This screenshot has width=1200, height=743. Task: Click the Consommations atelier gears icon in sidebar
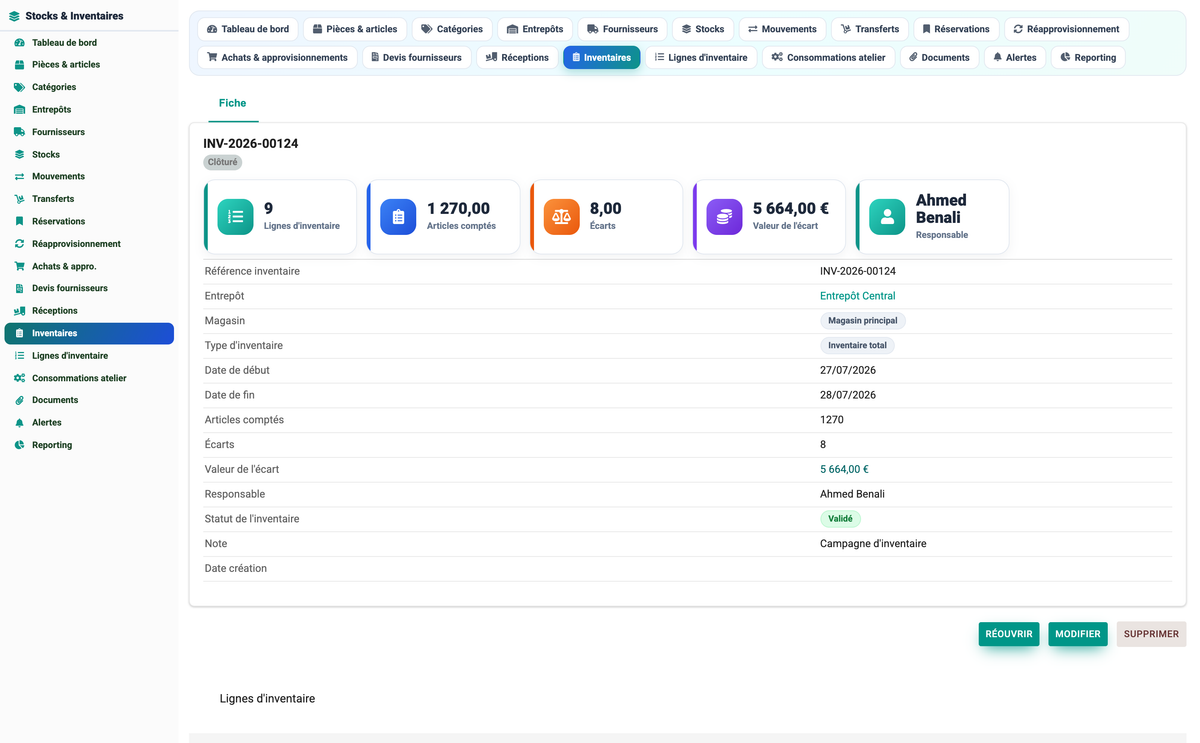pyautogui.click(x=19, y=378)
